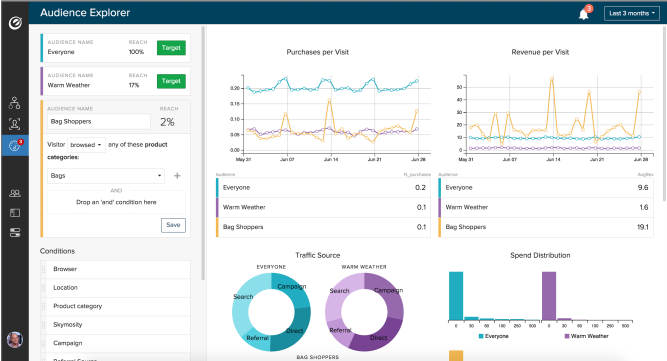This screenshot has height=361, width=667.
Task: Click the Warm Weather audience card name
Action: [68, 85]
